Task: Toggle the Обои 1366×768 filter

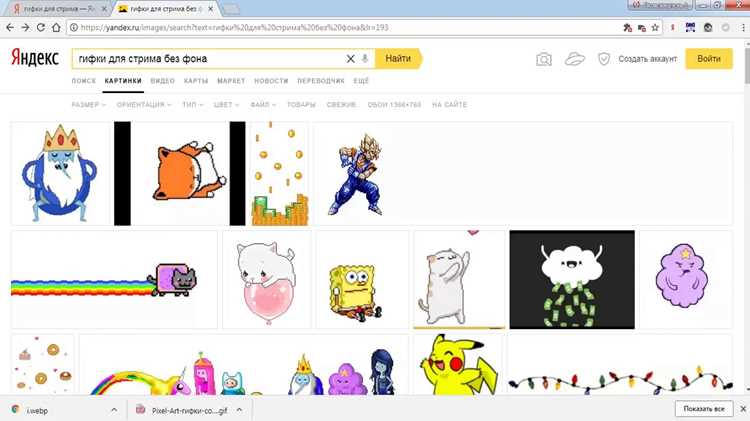Action: (394, 104)
